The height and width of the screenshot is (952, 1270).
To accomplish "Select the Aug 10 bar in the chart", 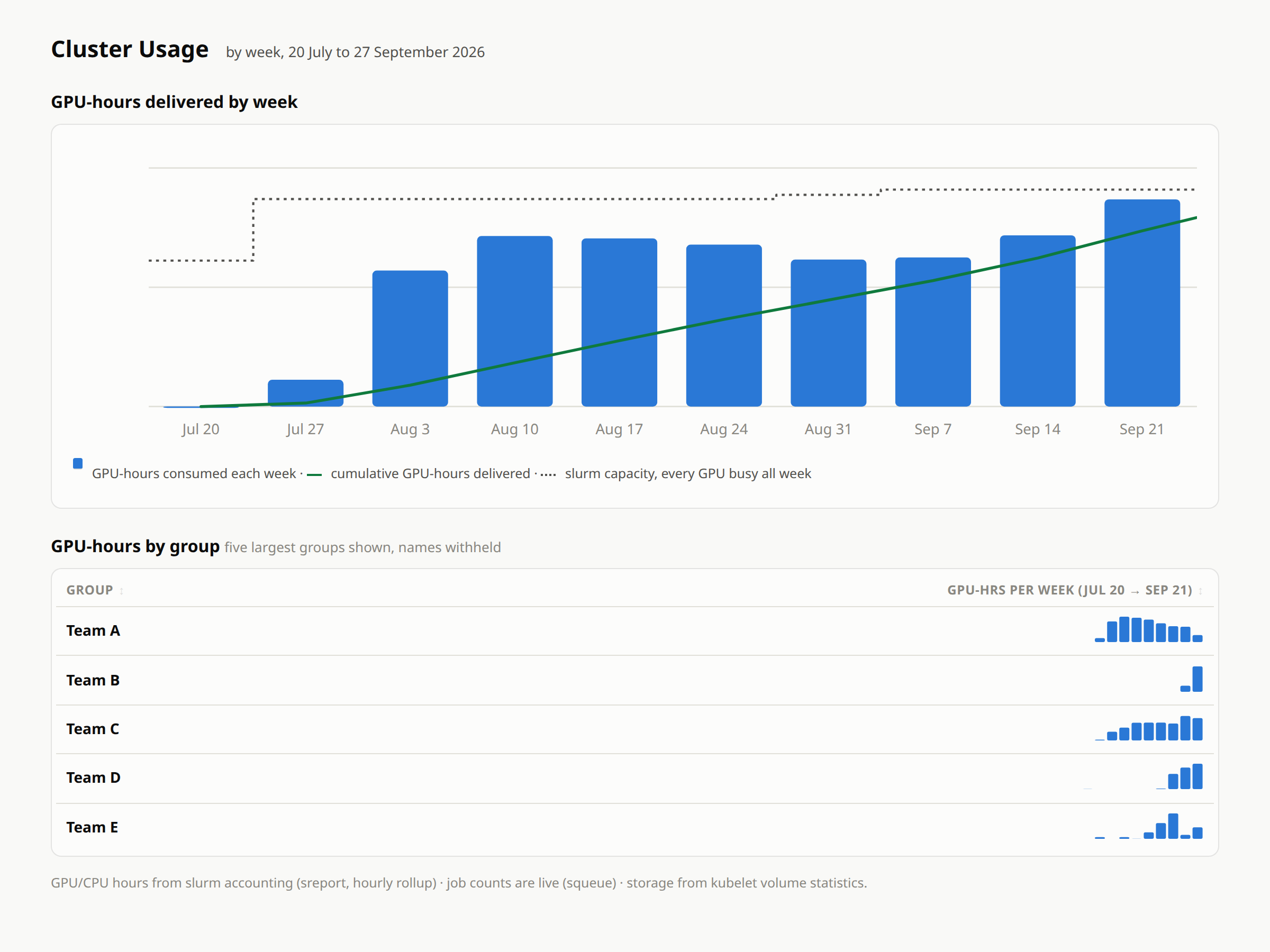I will [514, 322].
